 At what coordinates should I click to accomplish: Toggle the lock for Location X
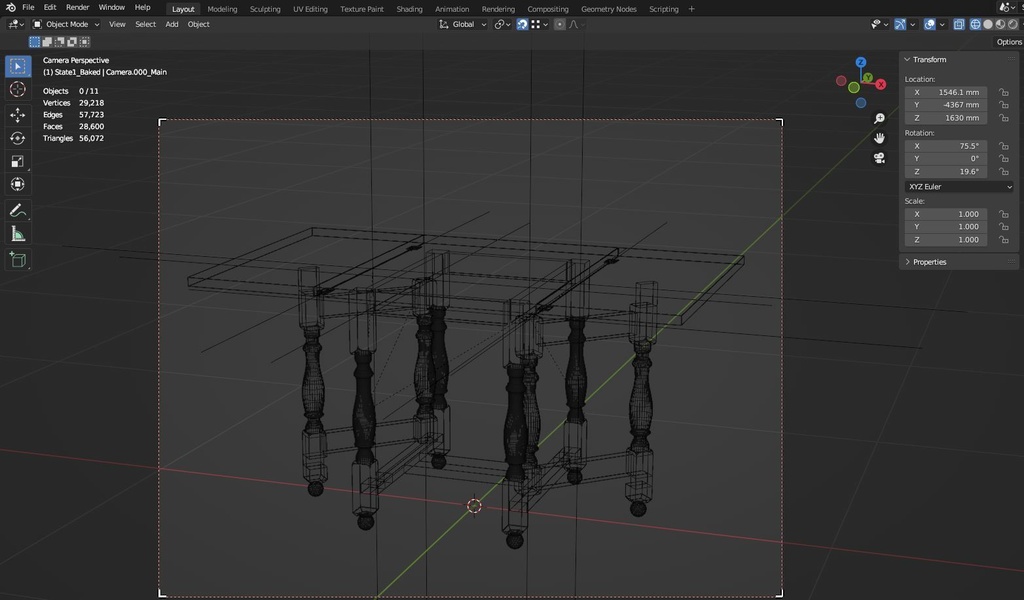coord(1003,92)
